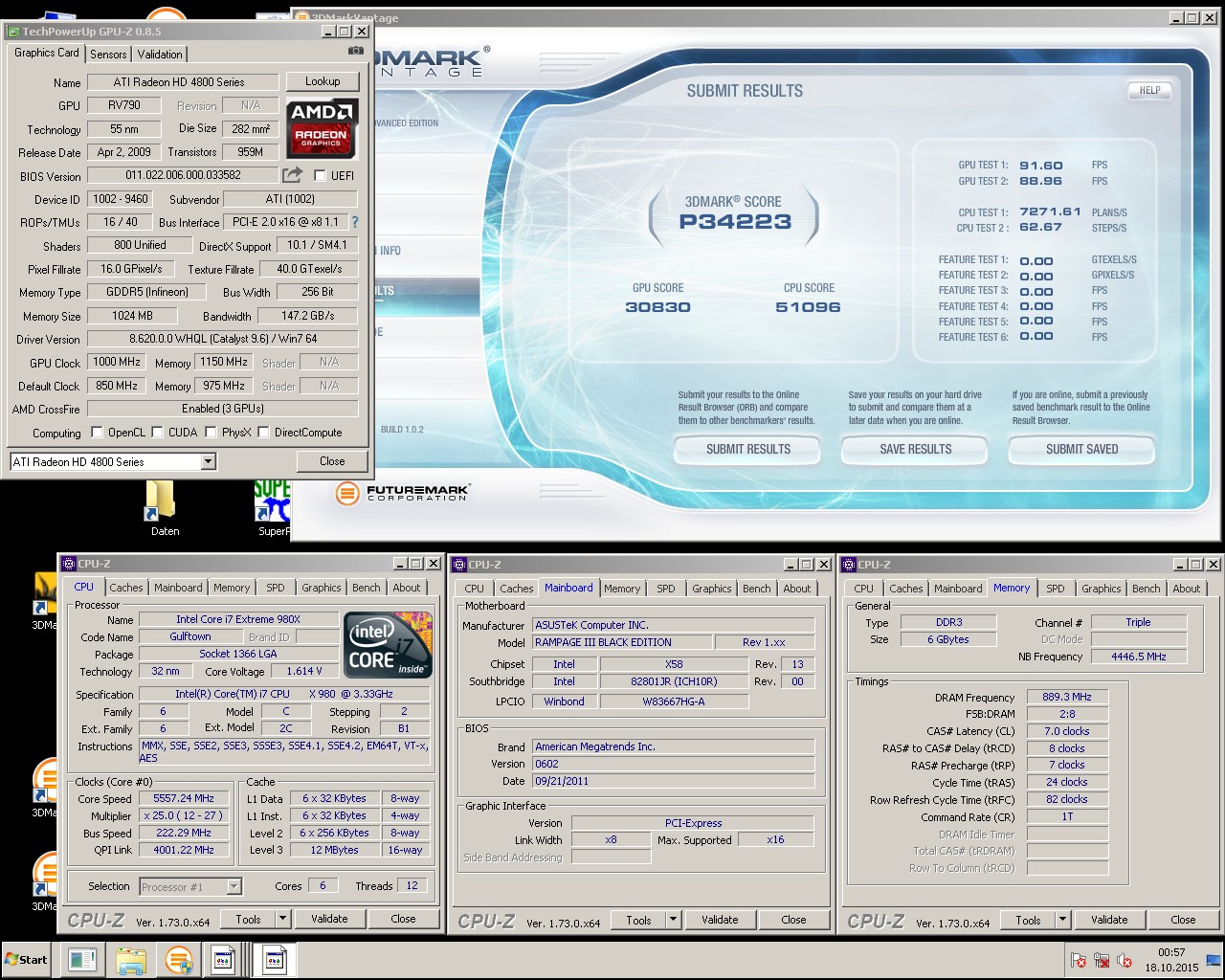
Task: Click the SUBMIT RESULTS button
Action: 748,449
